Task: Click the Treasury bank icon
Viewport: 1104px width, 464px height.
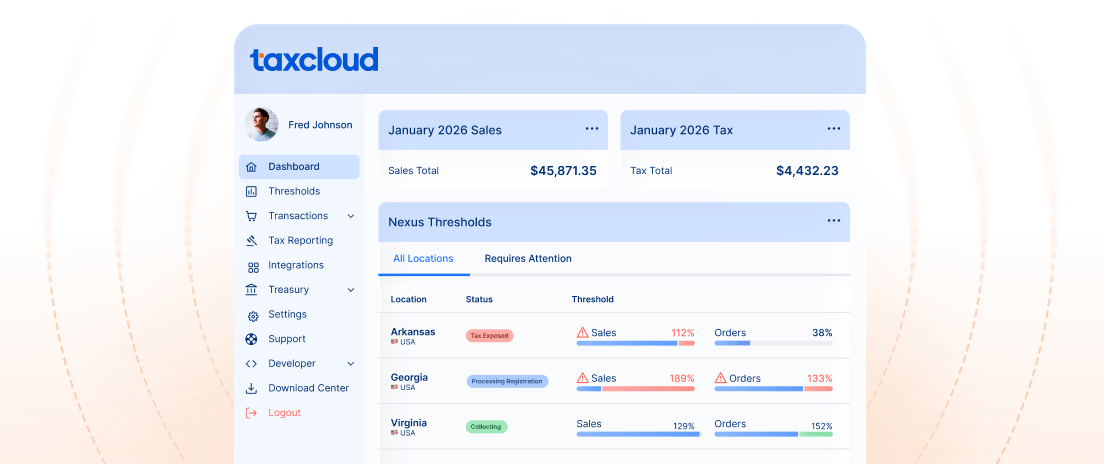Action: [x=251, y=289]
